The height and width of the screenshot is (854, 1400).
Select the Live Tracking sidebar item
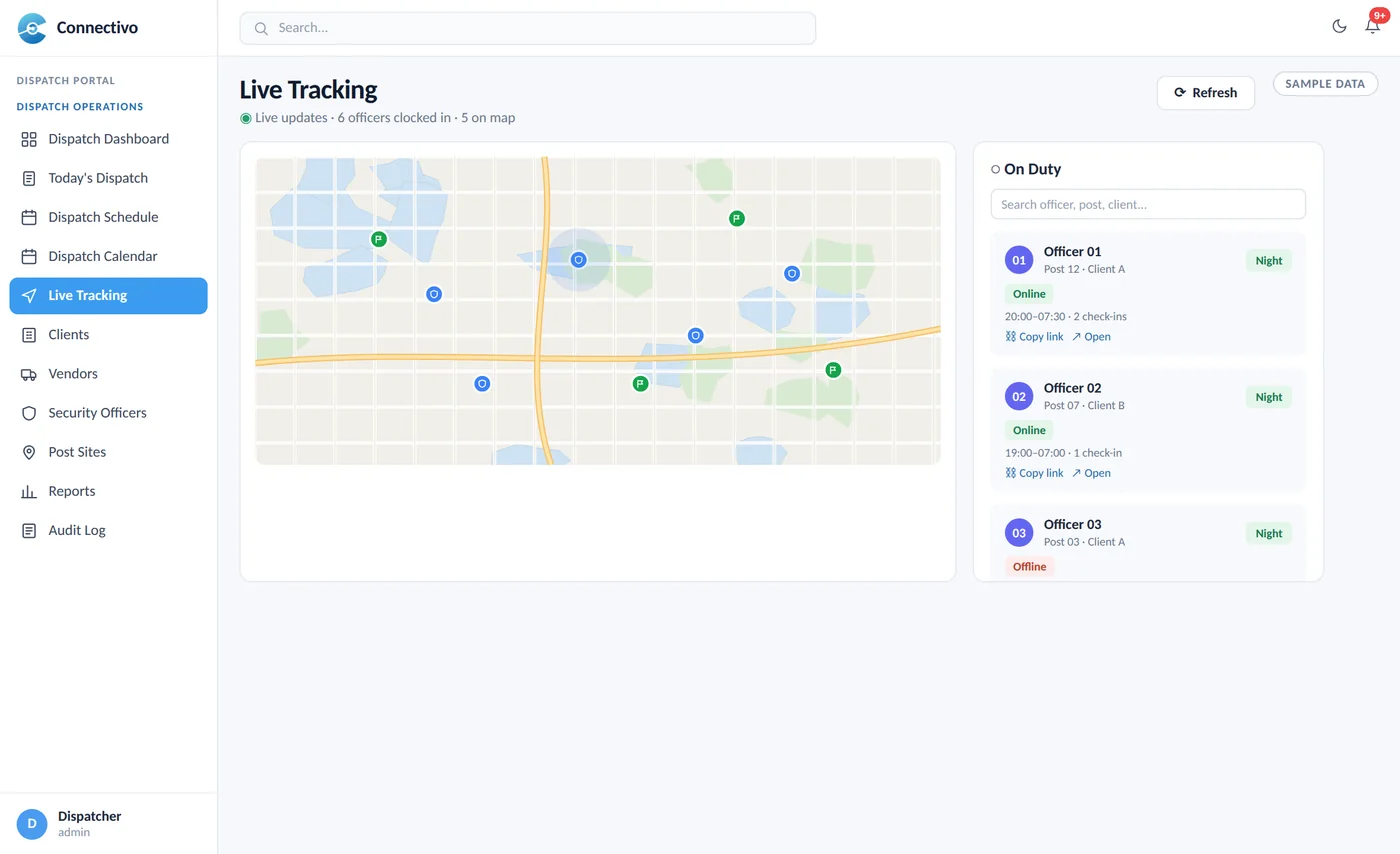coord(109,296)
